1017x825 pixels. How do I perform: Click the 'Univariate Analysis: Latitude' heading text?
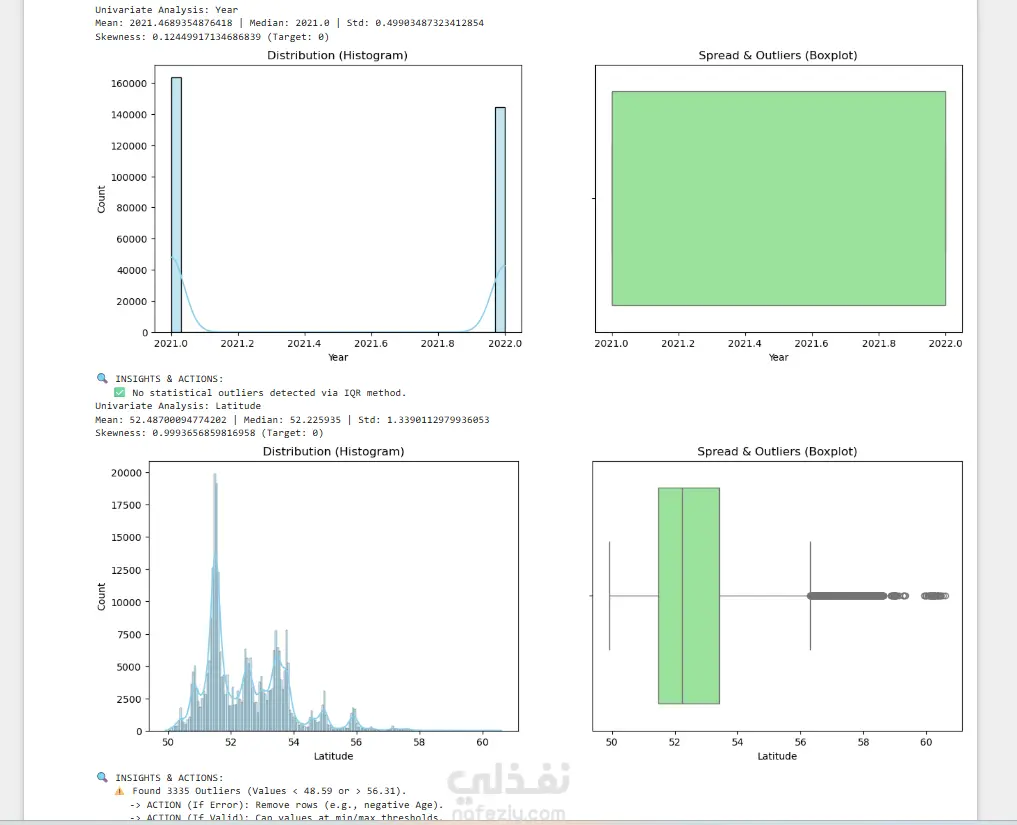coord(178,406)
